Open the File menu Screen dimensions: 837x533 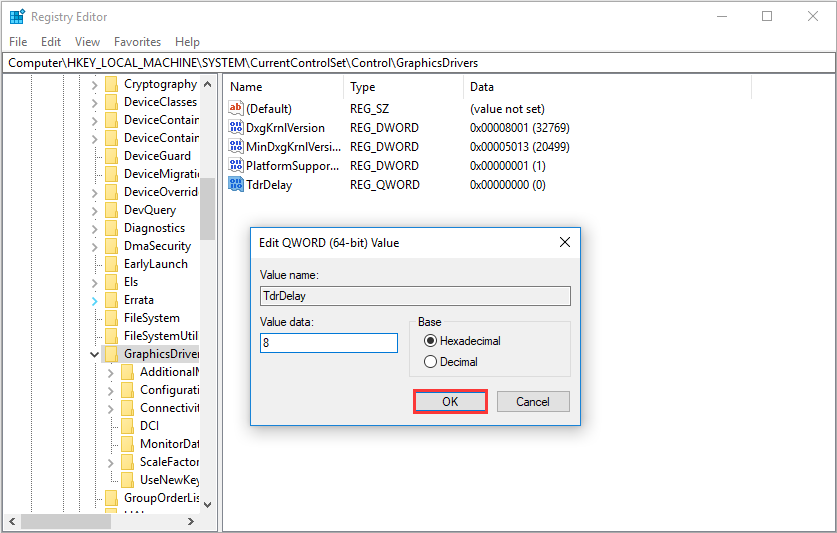18,42
